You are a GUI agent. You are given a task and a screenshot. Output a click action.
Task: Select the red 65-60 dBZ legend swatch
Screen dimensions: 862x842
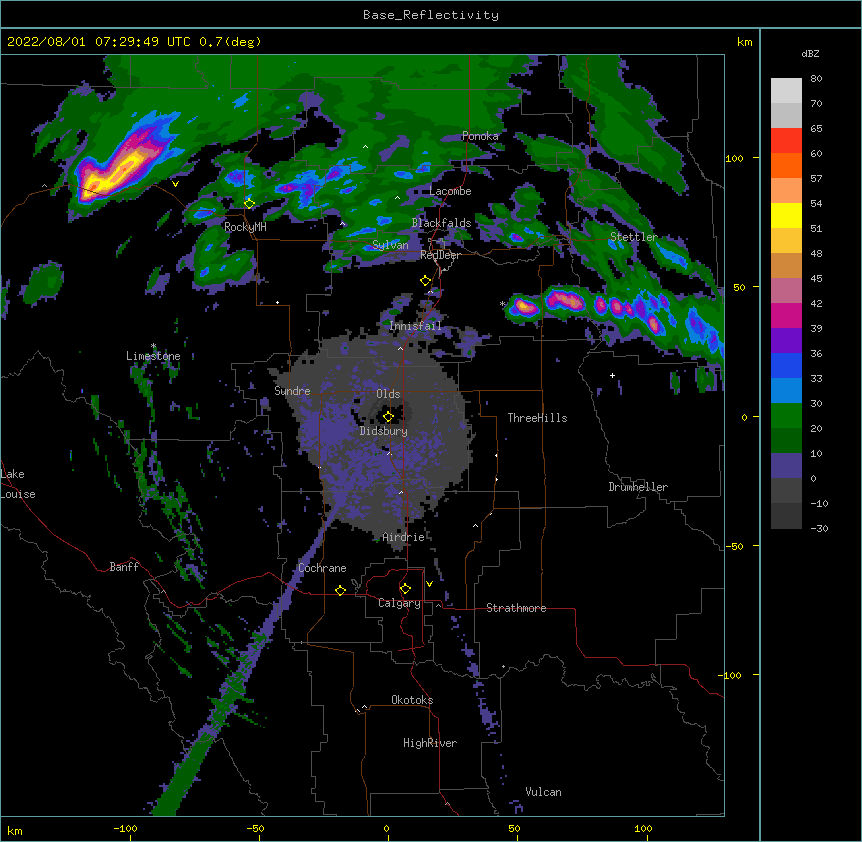point(786,141)
